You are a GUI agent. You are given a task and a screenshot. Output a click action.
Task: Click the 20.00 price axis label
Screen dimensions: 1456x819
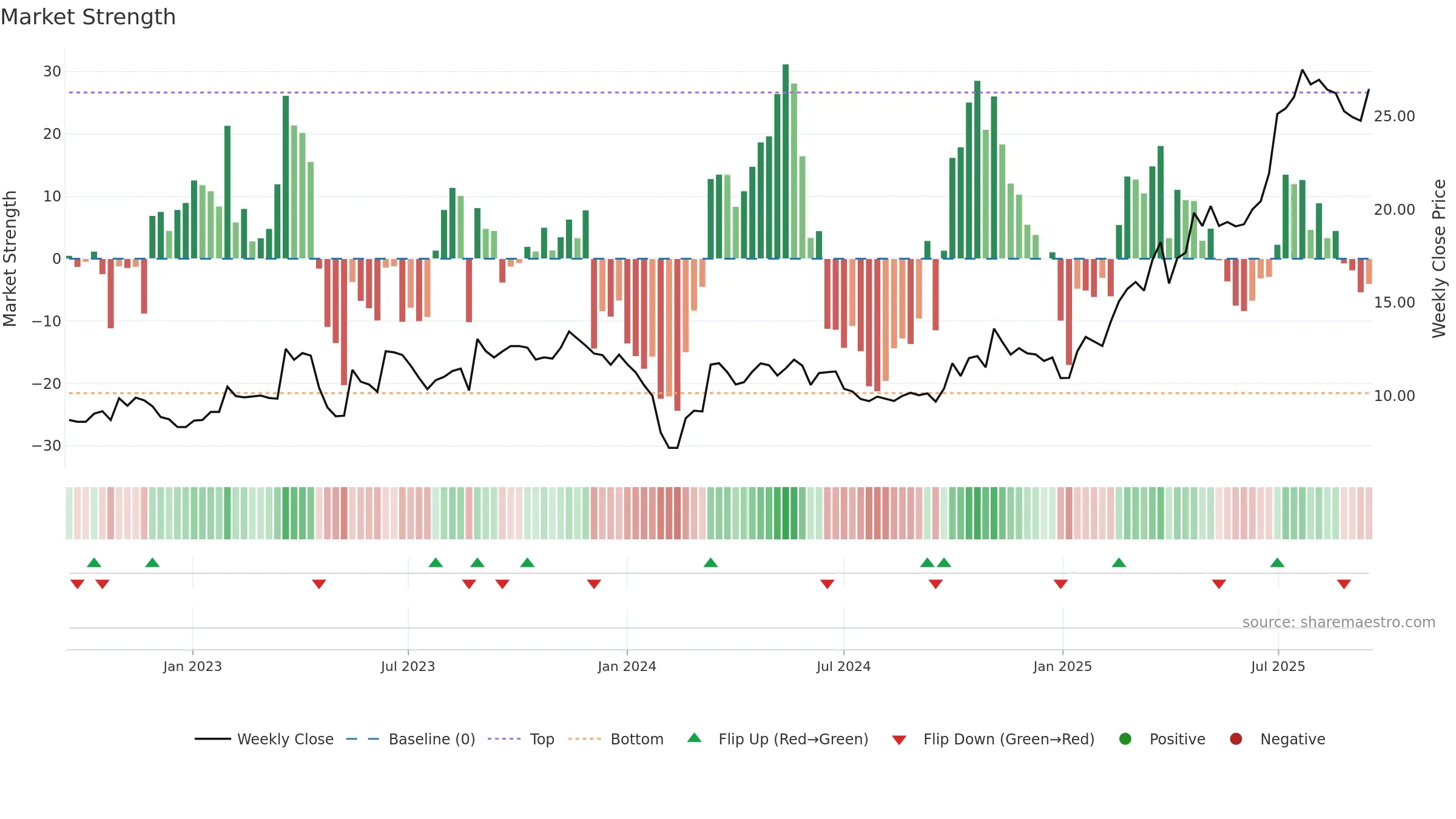pyautogui.click(x=1394, y=209)
